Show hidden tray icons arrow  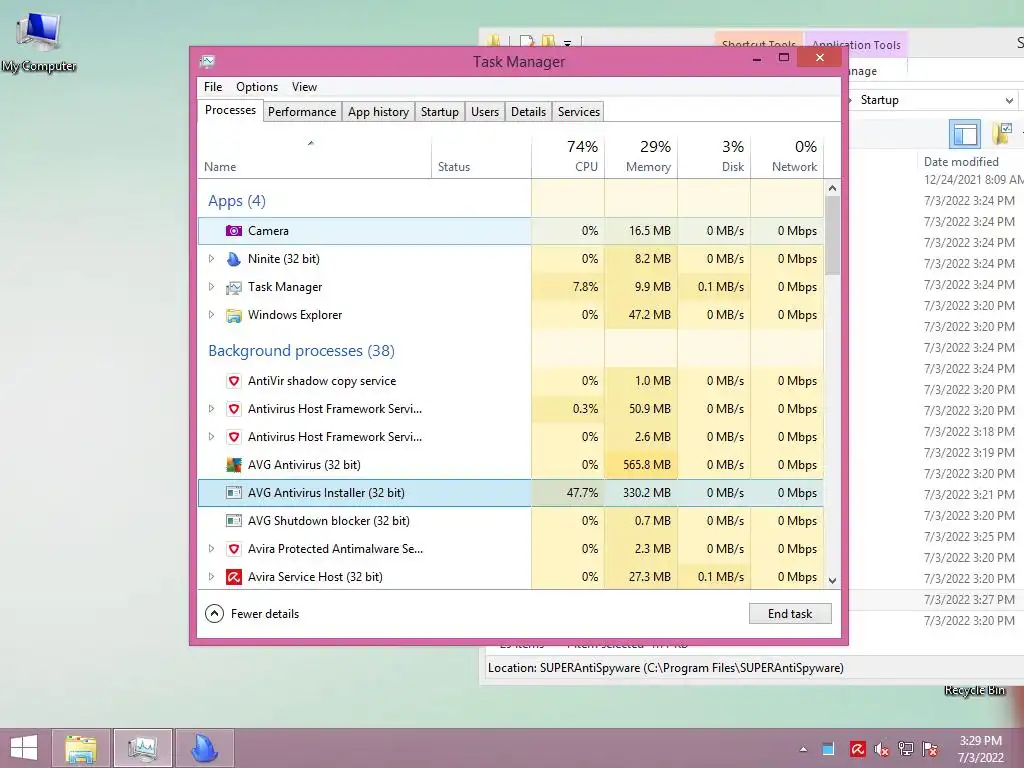(803, 749)
